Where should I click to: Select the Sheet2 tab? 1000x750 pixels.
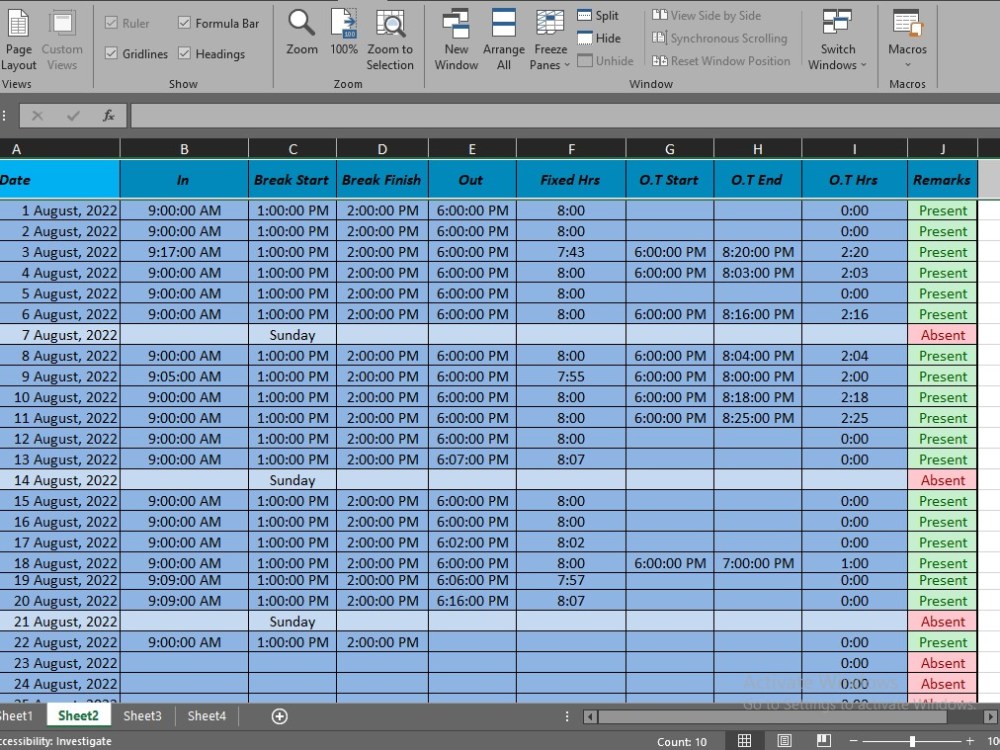tap(78, 716)
